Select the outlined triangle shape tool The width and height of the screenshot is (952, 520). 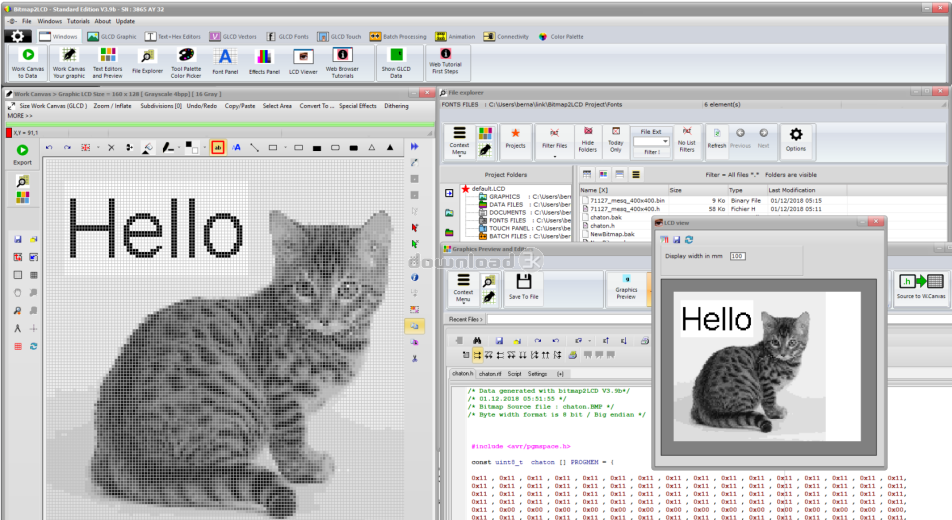tap(372, 148)
